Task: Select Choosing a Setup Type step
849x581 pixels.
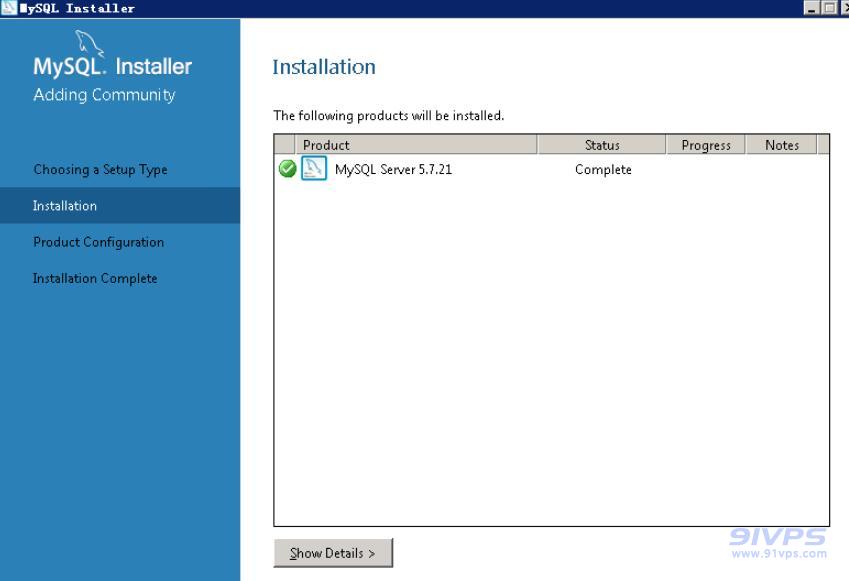Action: coord(100,169)
